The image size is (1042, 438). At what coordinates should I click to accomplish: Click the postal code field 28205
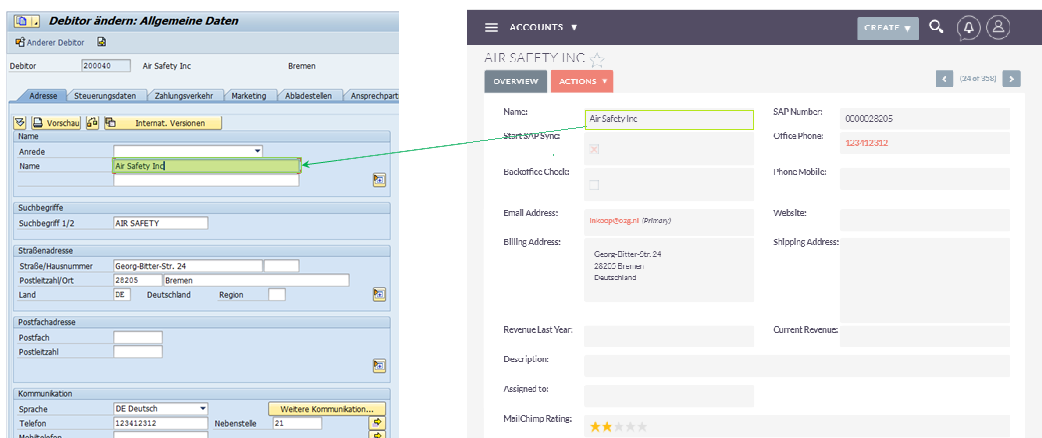(138, 280)
